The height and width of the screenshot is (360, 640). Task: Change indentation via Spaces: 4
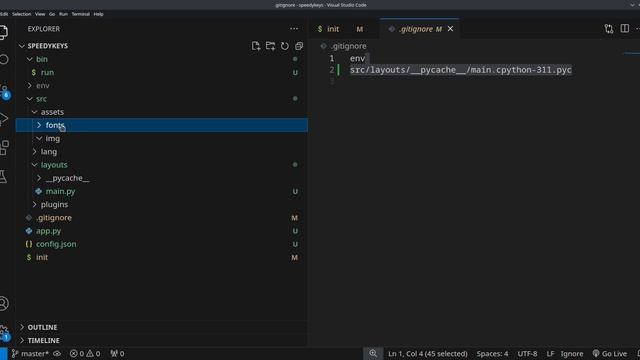(492, 353)
